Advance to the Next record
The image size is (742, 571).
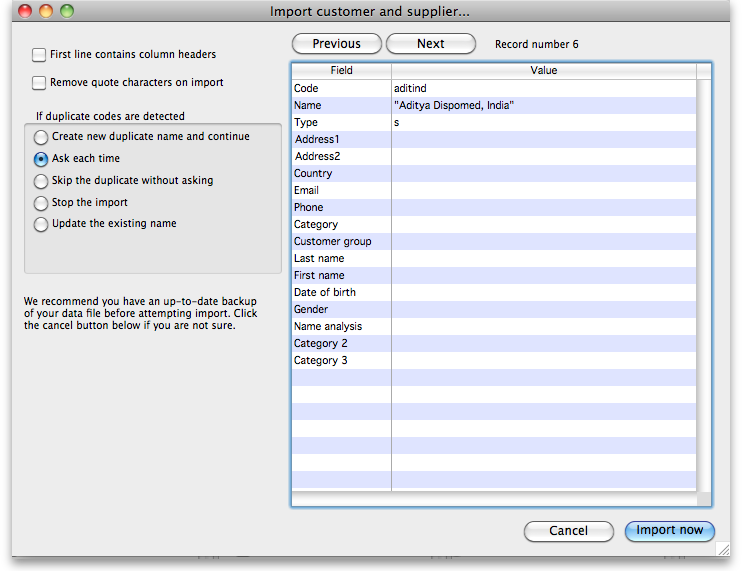[431, 44]
